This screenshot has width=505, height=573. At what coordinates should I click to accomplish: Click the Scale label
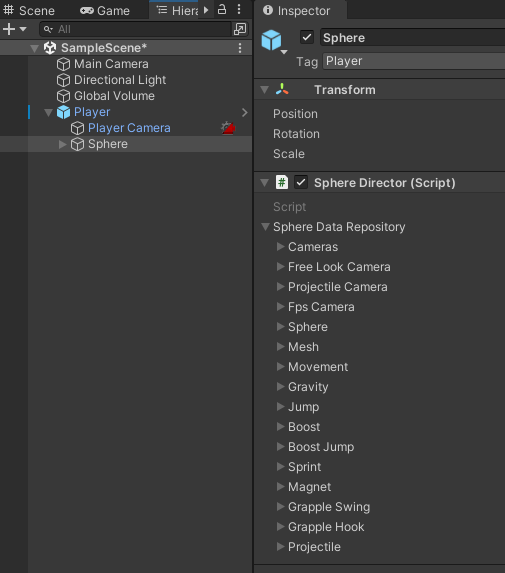(x=289, y=154)
